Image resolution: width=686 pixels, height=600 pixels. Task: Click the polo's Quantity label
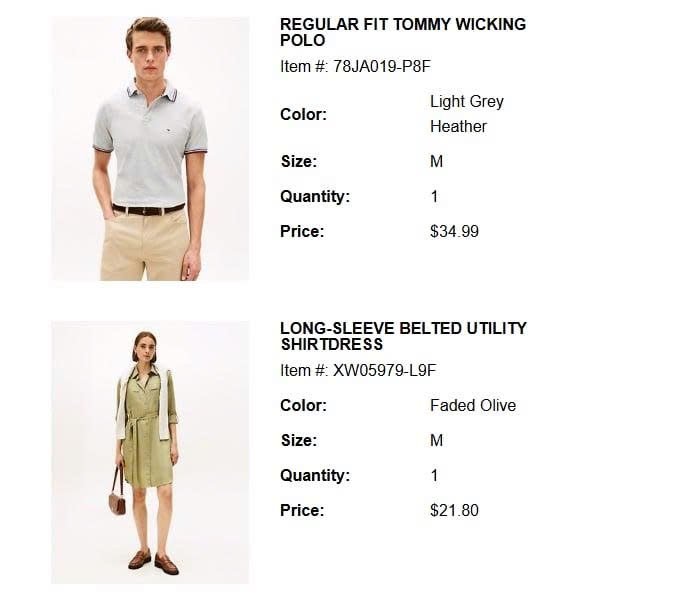pyautogui.click(x=315, y=196)
